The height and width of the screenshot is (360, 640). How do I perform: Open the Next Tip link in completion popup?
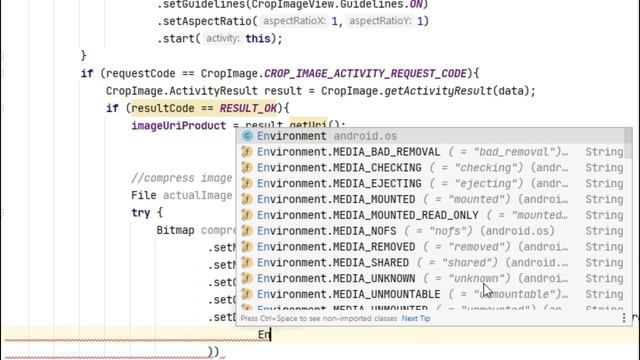pos(416,318)
